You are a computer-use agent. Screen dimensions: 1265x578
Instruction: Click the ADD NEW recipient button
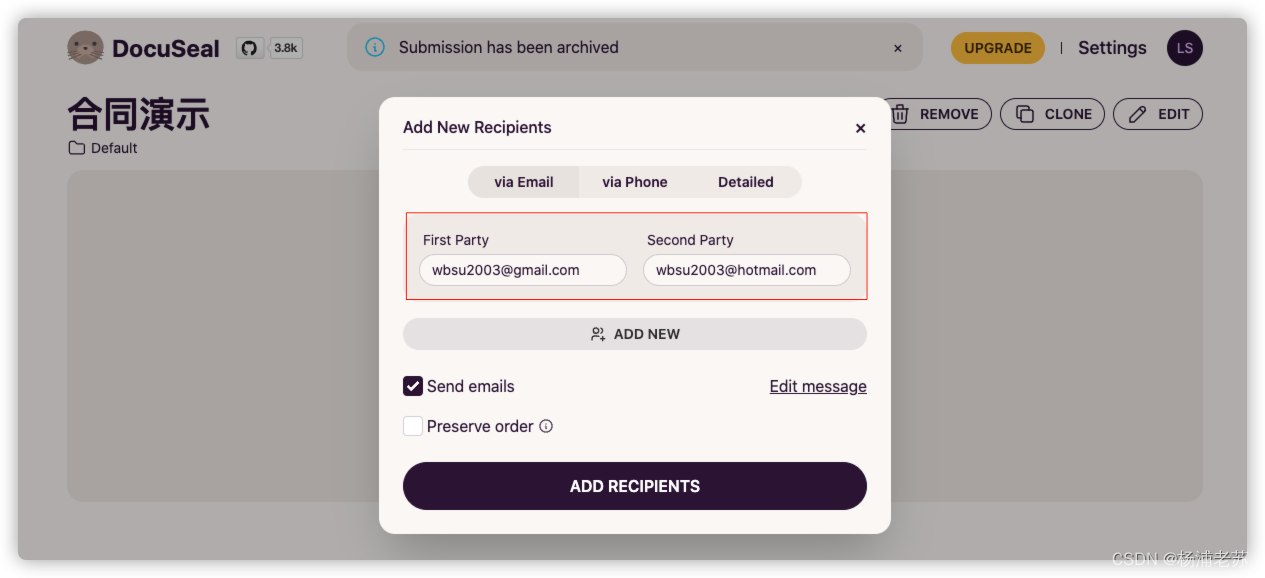635,334
